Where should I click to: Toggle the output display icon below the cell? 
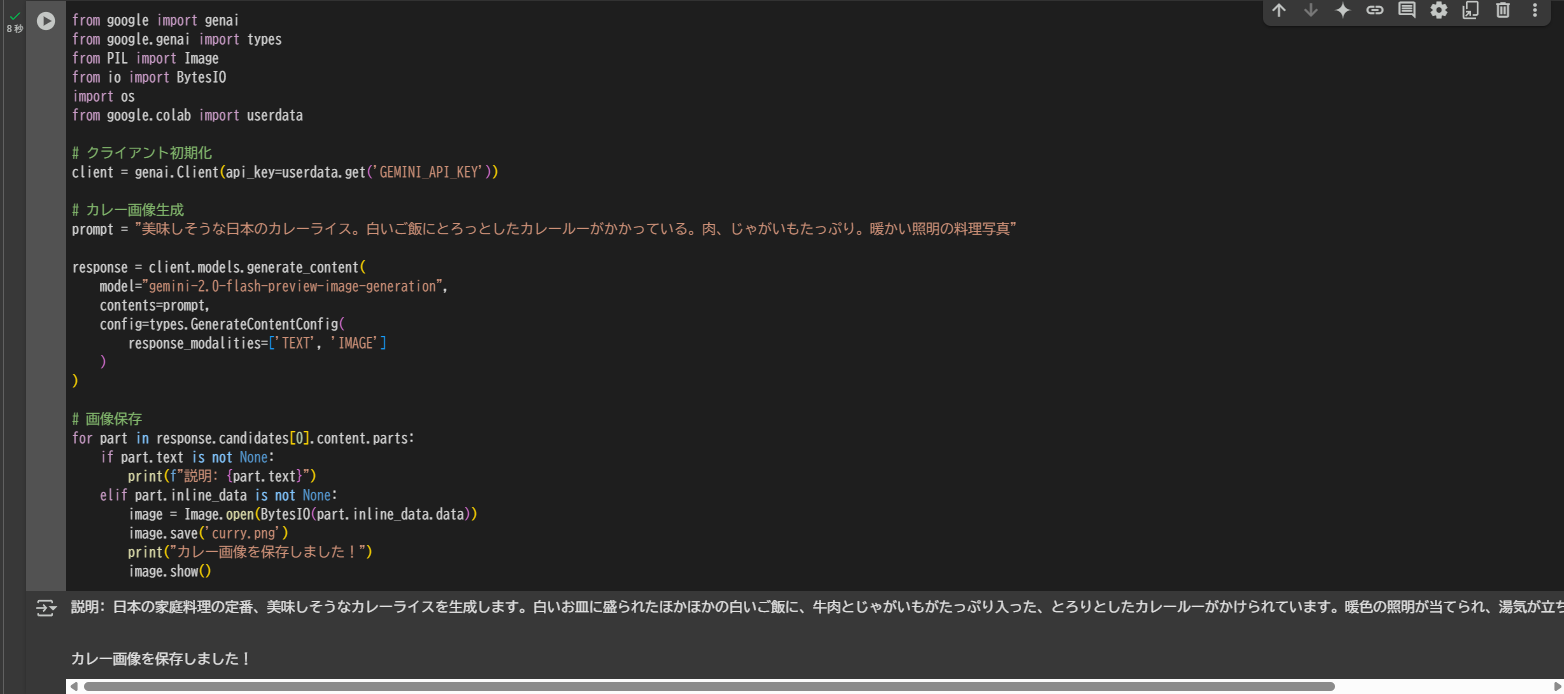[46, 608]
